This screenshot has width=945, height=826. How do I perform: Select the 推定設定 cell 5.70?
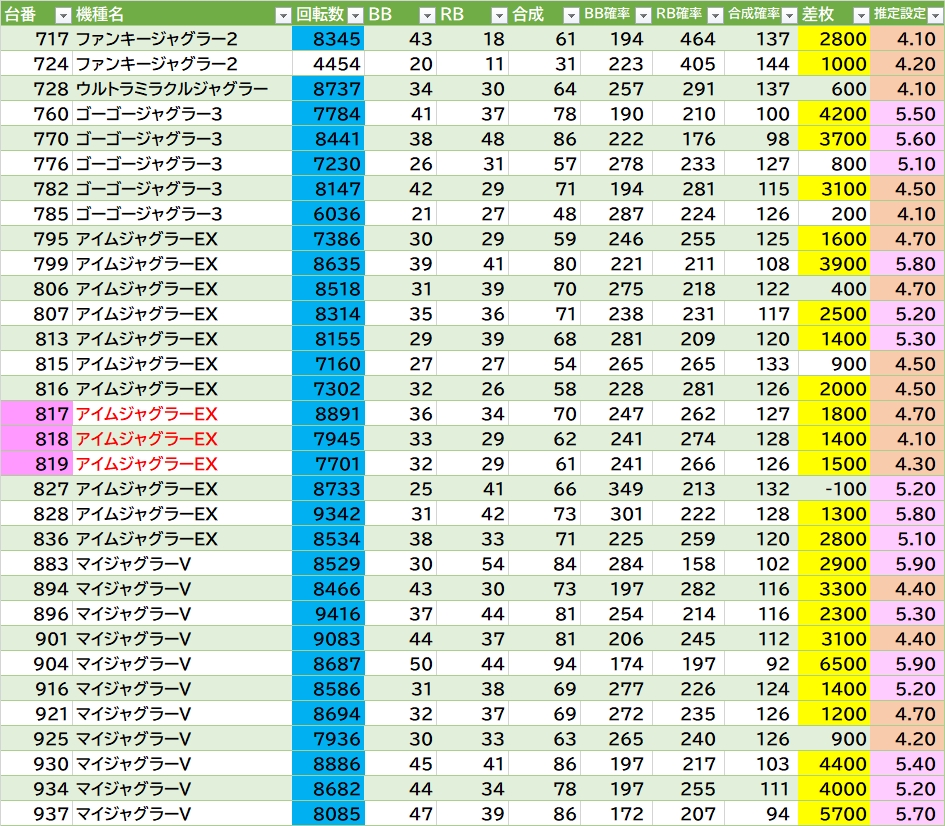[x=907, y=813]
